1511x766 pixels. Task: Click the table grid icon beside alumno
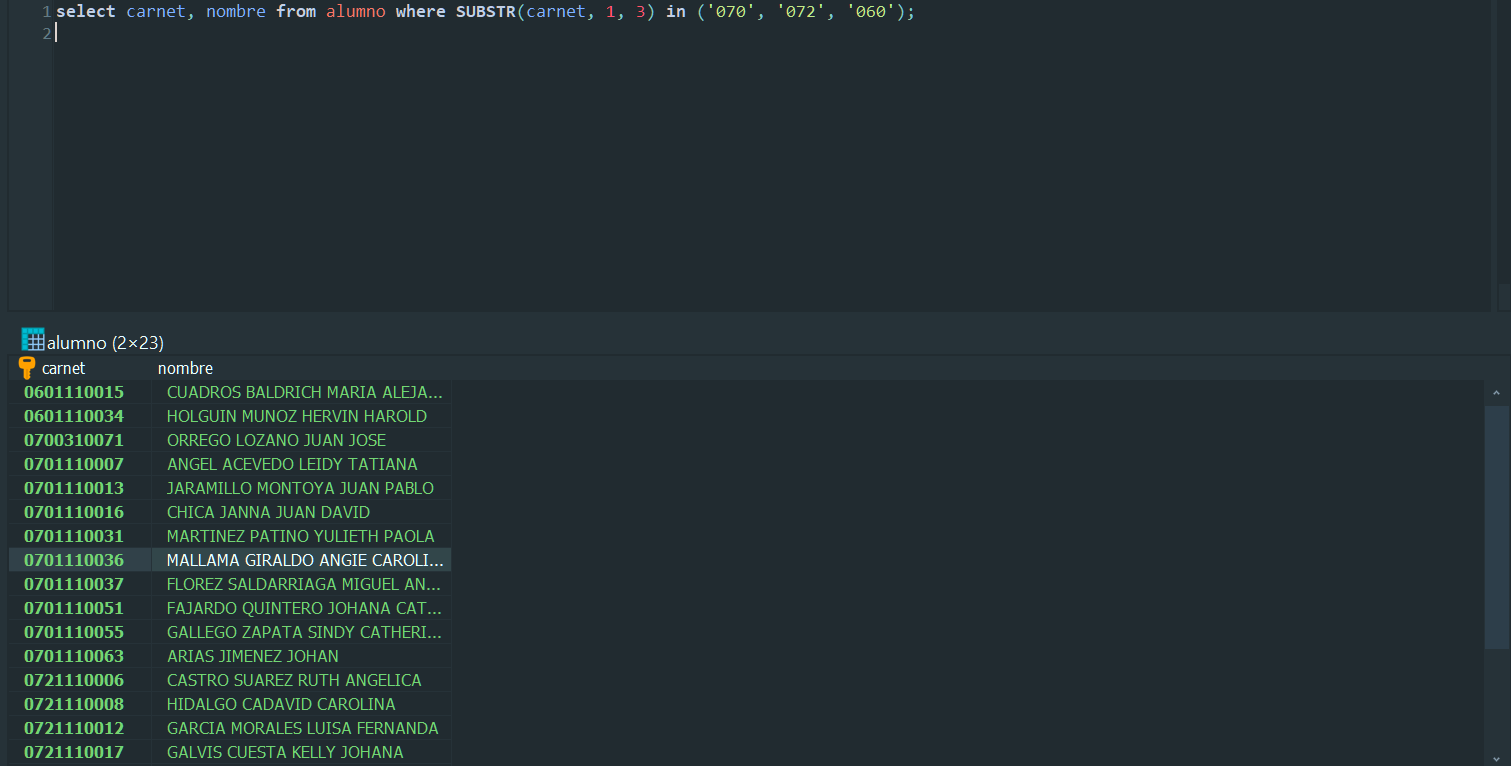(x=33, y=340)
